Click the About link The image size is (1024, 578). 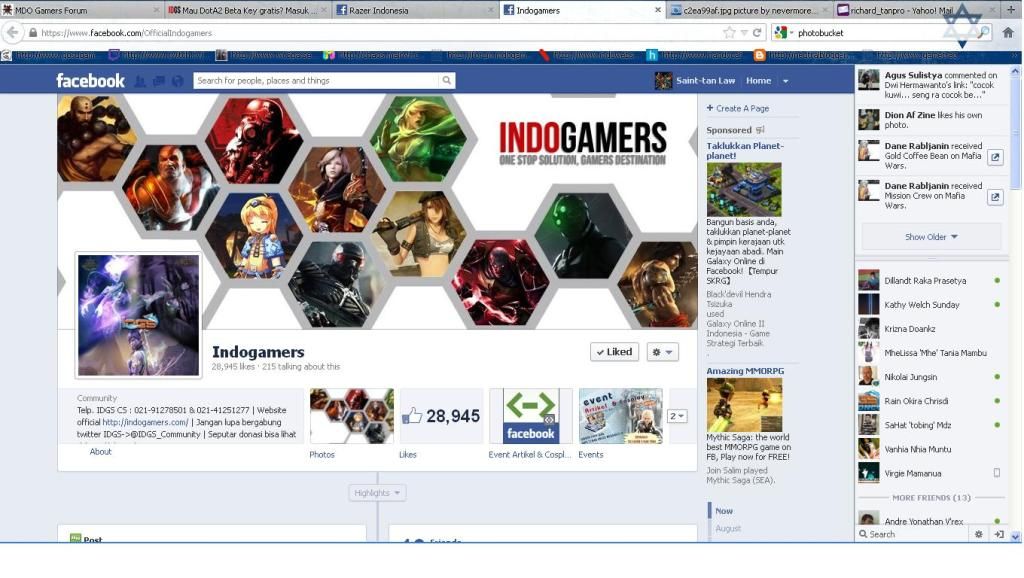(101, 452)
